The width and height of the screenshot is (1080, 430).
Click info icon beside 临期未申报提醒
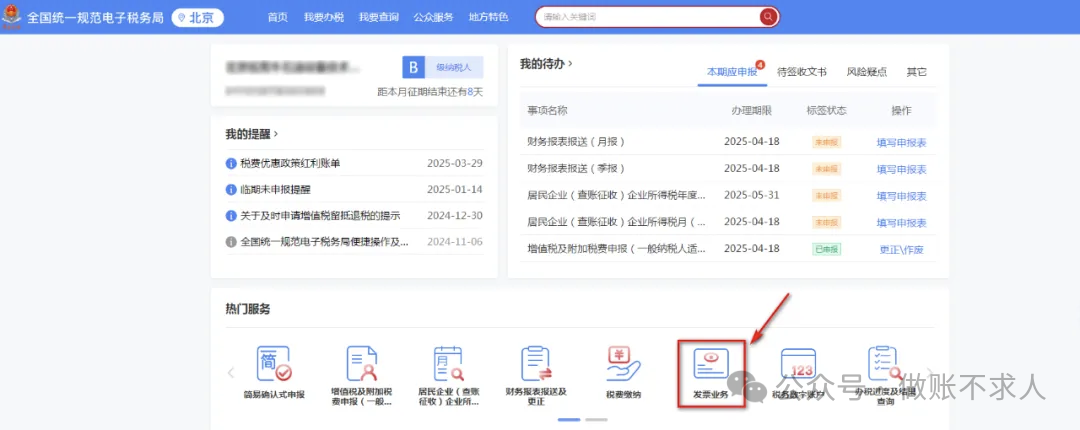coord(231,190)
